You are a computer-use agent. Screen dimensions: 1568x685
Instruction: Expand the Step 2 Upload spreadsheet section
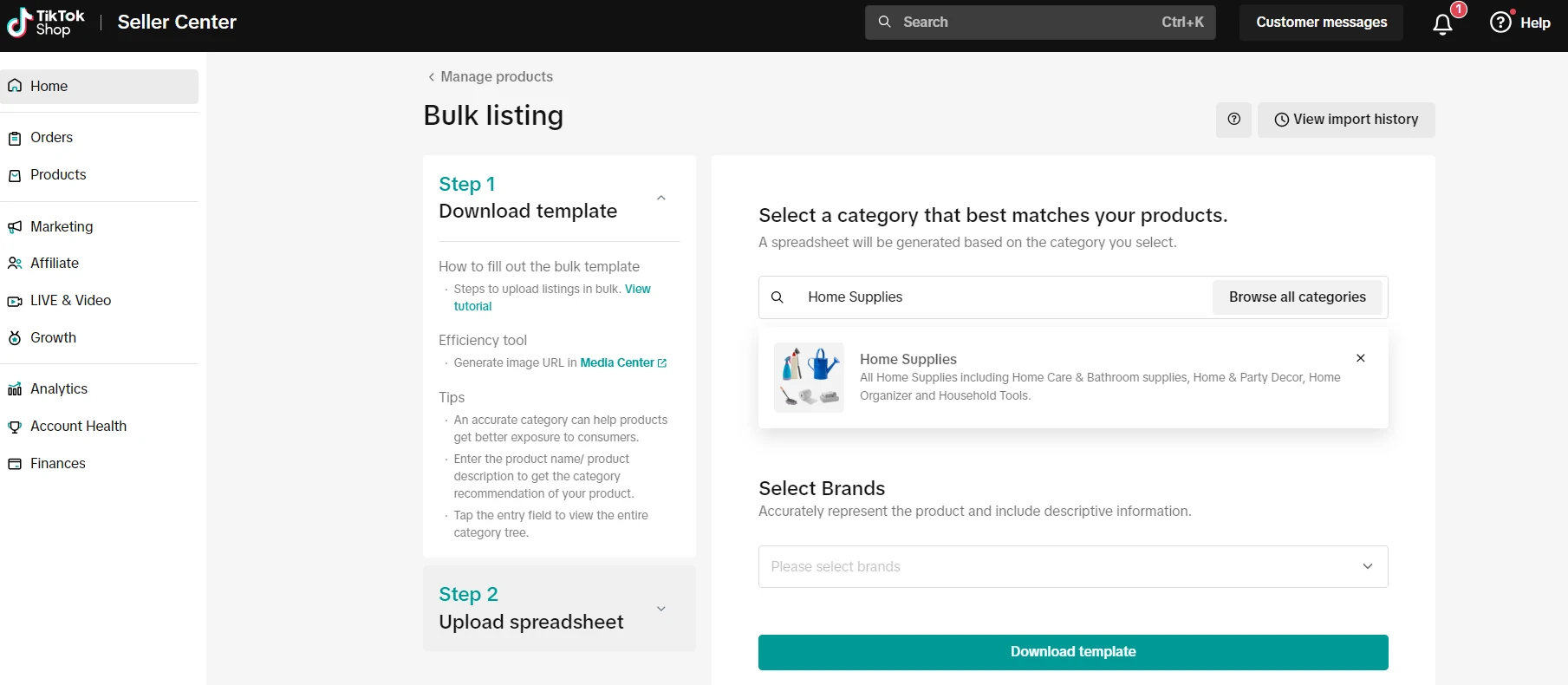[x=661, y=609]
